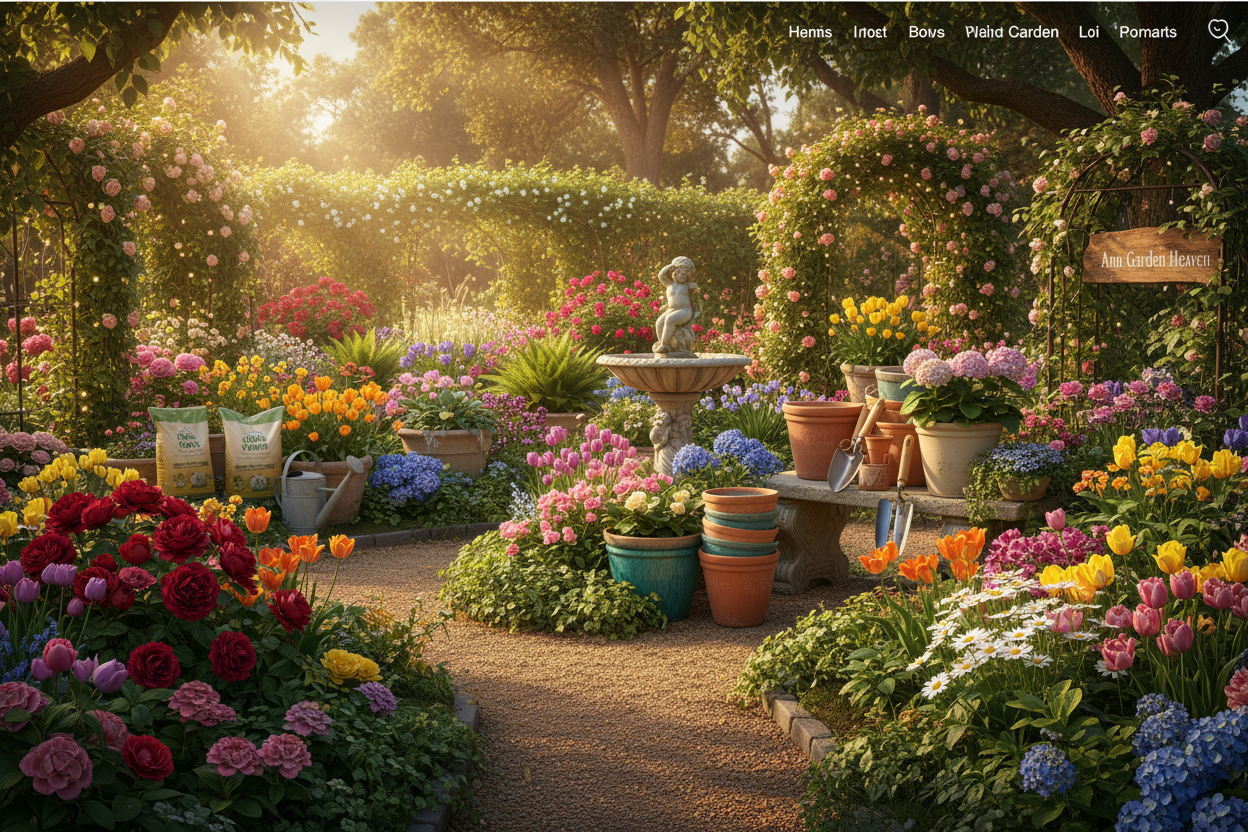Open the Plaind Garden page link
This screenshot has height=832, width=1248.
pos(1011,32)
